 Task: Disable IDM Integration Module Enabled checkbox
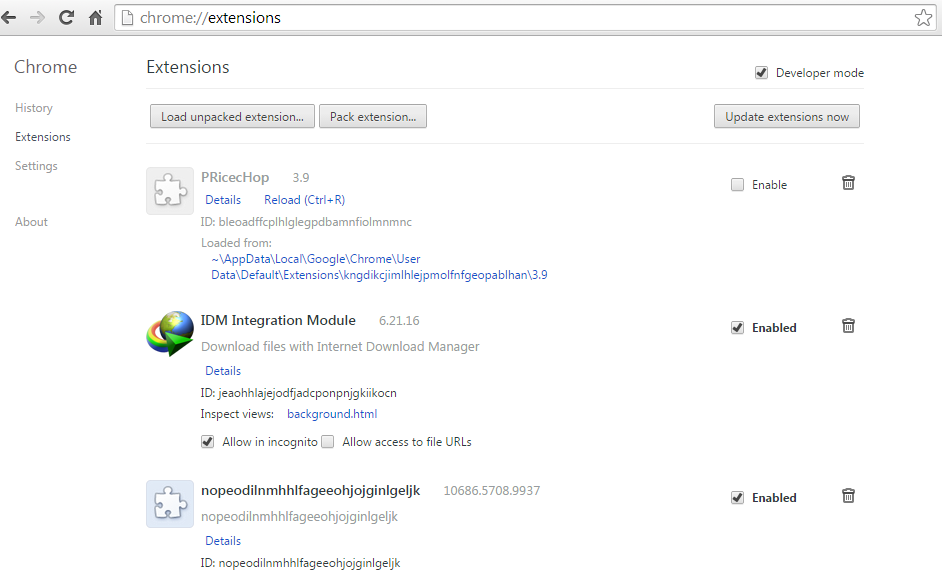pos(737,328)
